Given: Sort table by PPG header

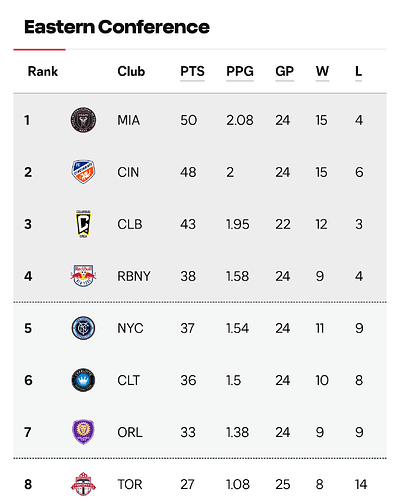Looking at the screenshot, I should 240,71.
